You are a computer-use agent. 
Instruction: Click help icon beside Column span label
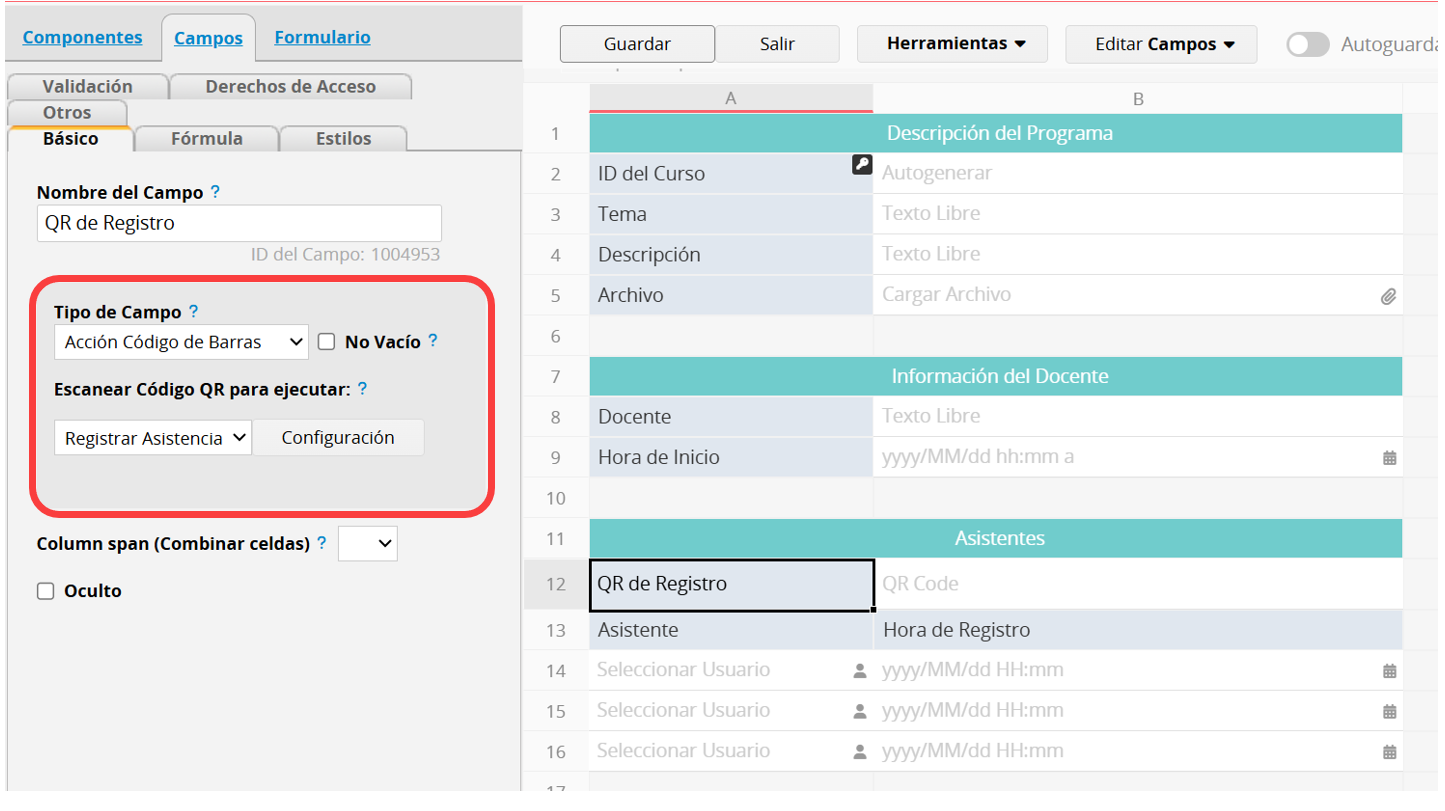point(322,544)
